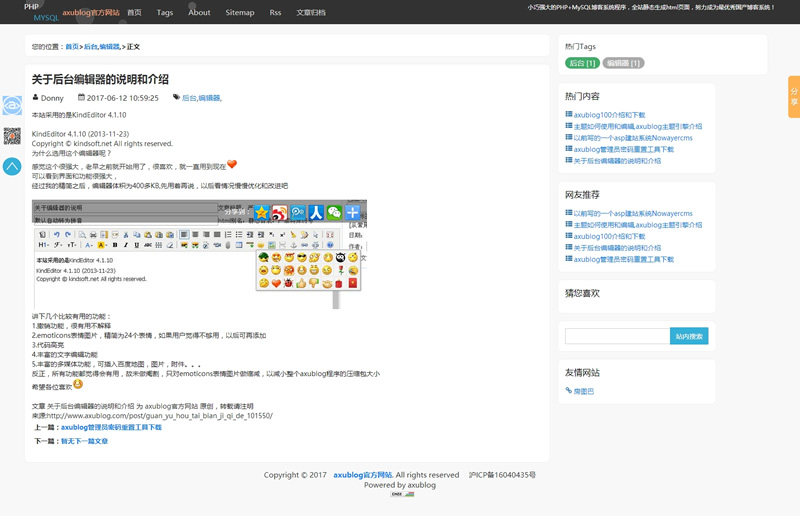This screenshot has height=516, width=800.
Task: Open more share options plus icon
Action: pyautogui.click(x=353, y=212)
